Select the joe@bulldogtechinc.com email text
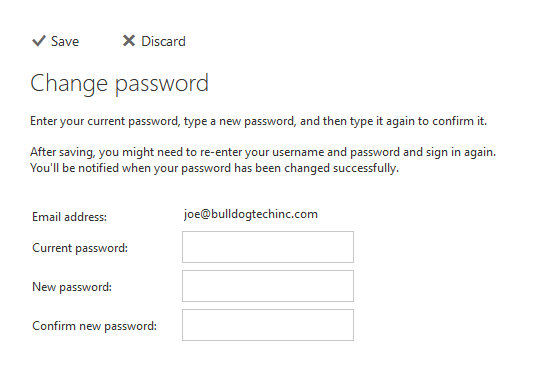 [x=251, y=214]
